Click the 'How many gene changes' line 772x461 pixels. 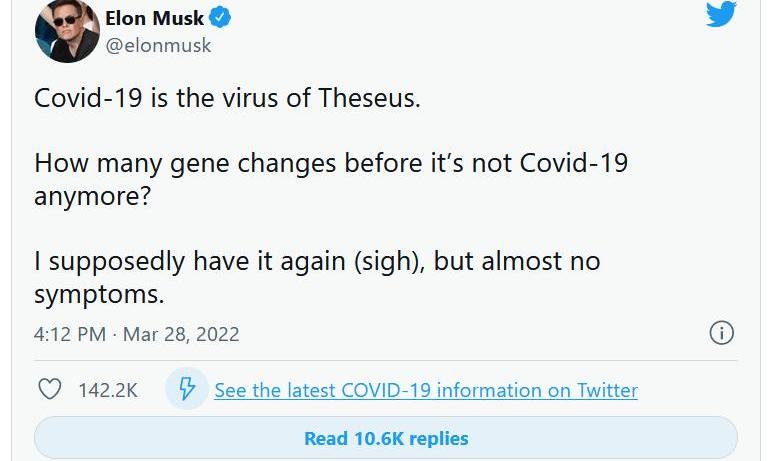coord(331,163)
